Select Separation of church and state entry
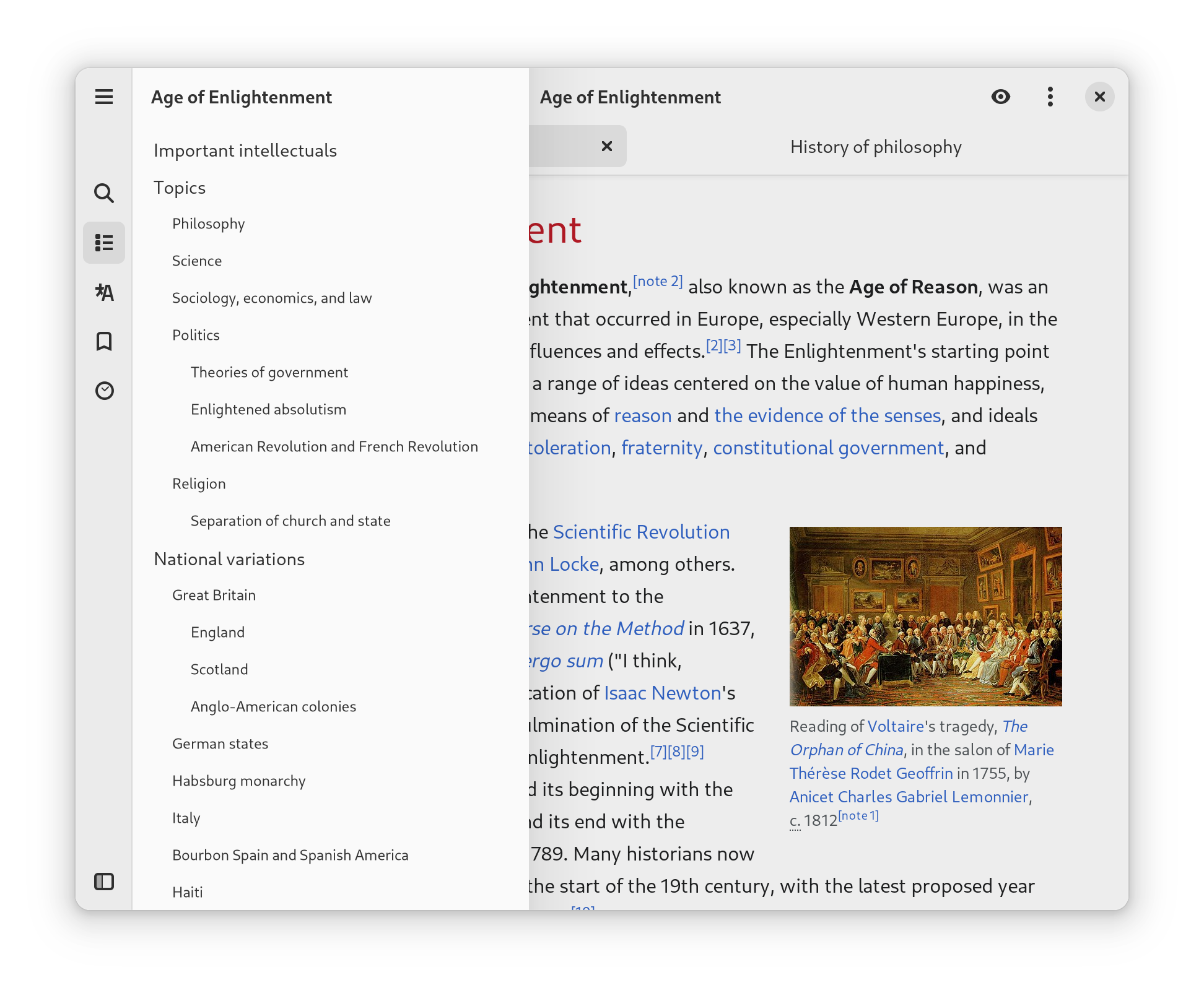Image resolution: width=1204 pixels, height=993 pixels. point(290,521)
